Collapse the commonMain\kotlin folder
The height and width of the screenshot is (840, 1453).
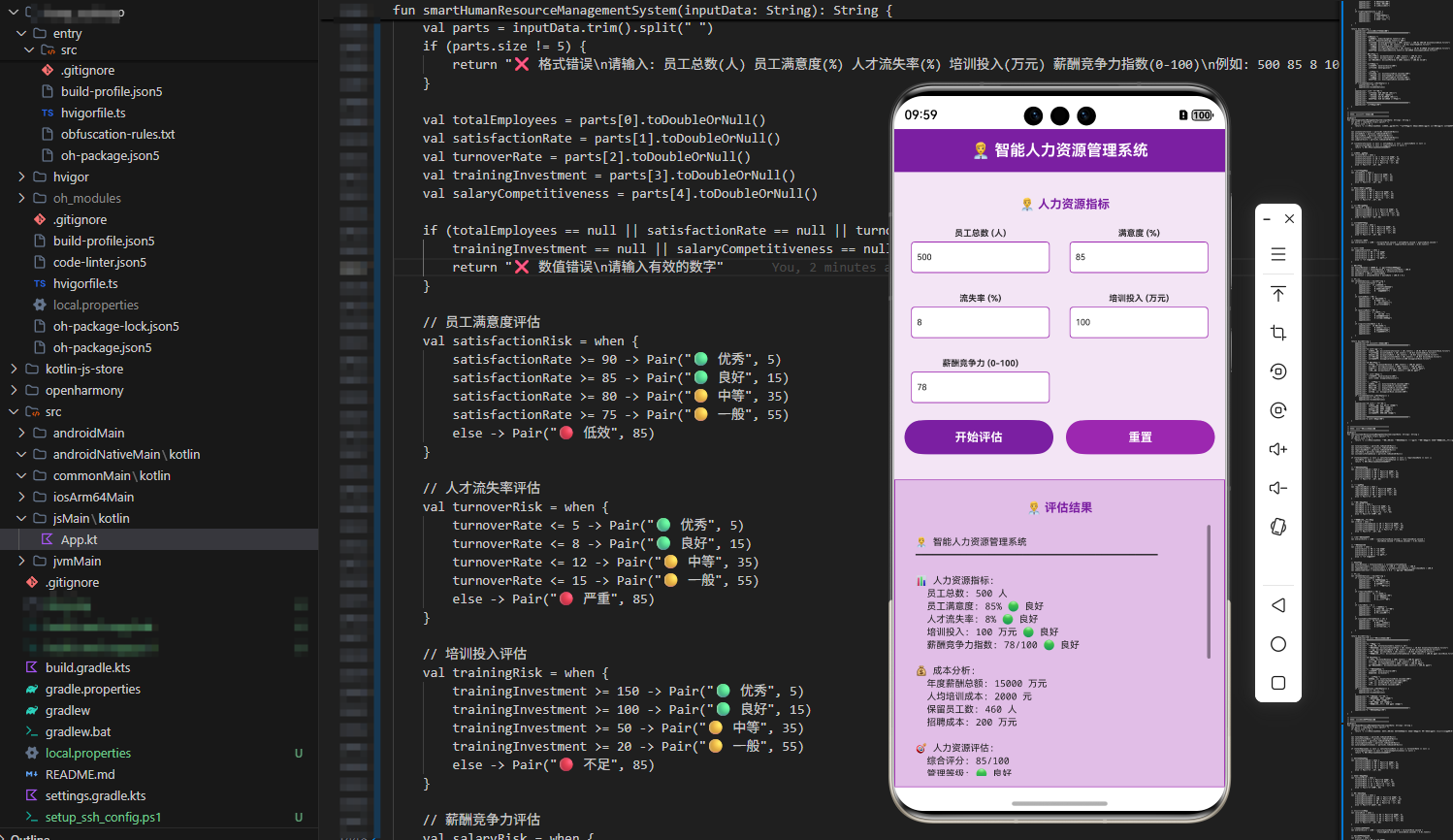[x=21, y=475]
